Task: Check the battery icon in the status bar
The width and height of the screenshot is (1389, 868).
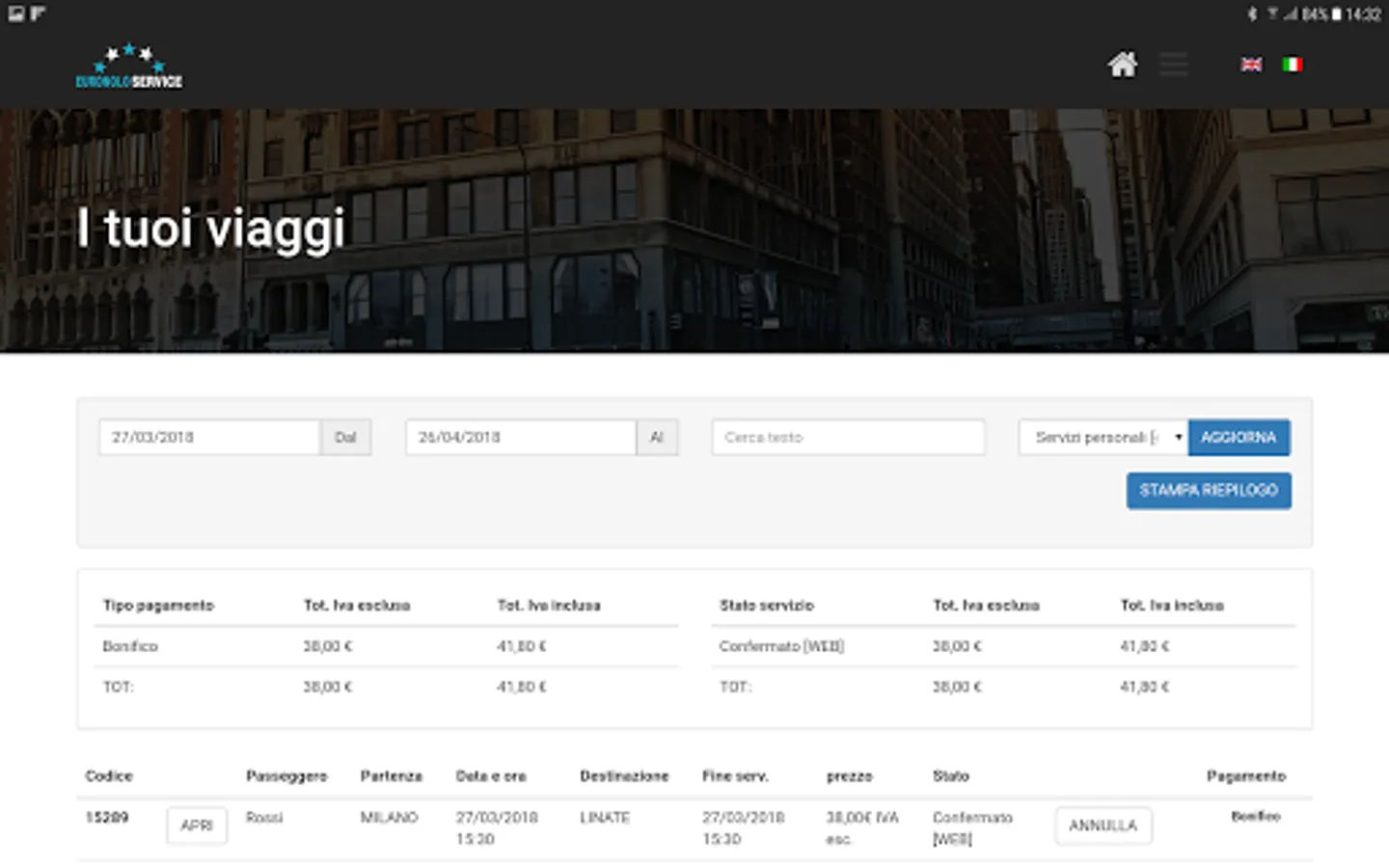Action: point(1337,14)
